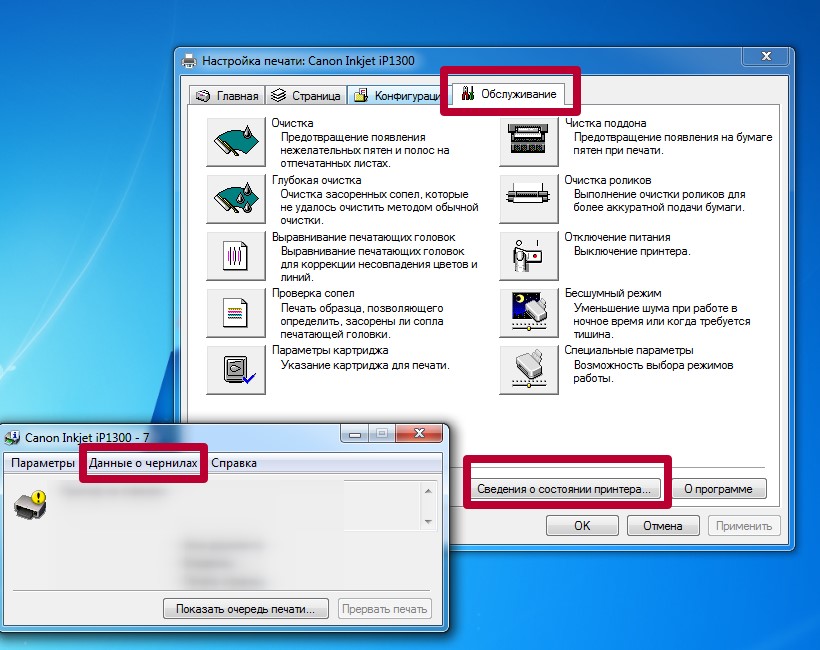Click the О программе button
This screenshot has height=650, width=820.
pos(718,489)
